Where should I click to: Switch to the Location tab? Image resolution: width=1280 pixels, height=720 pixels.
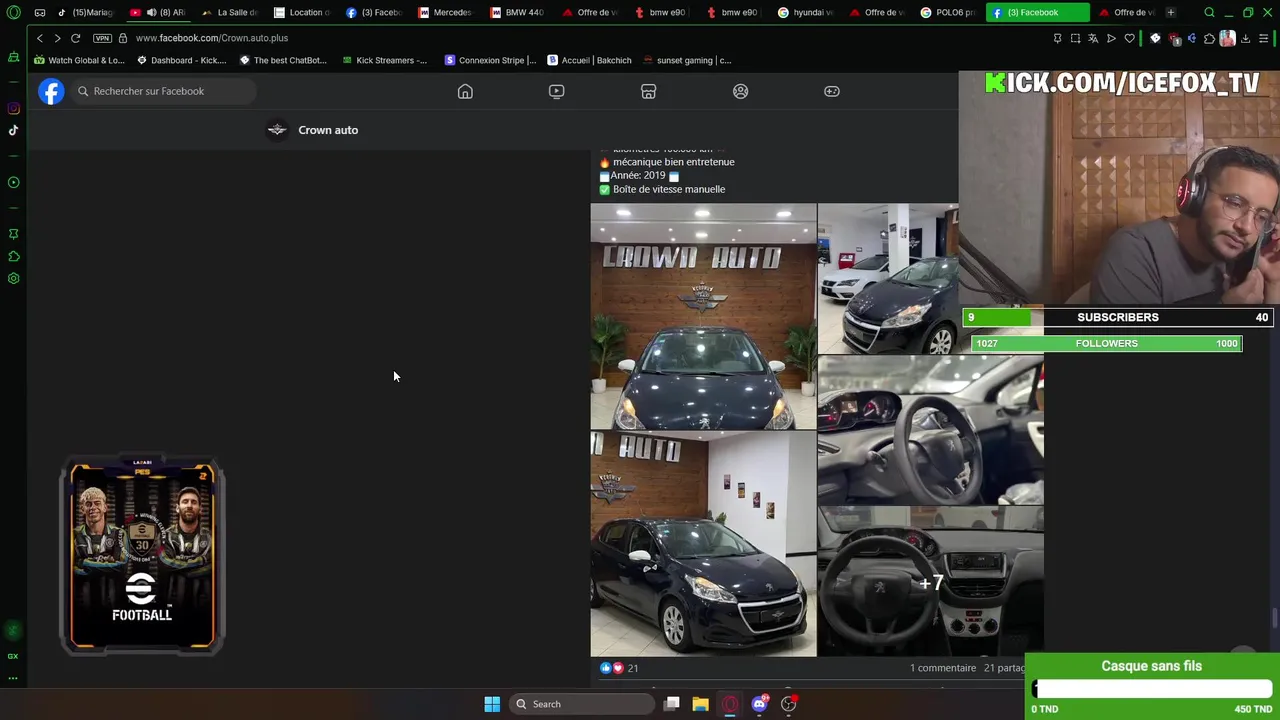coord(303,13)
